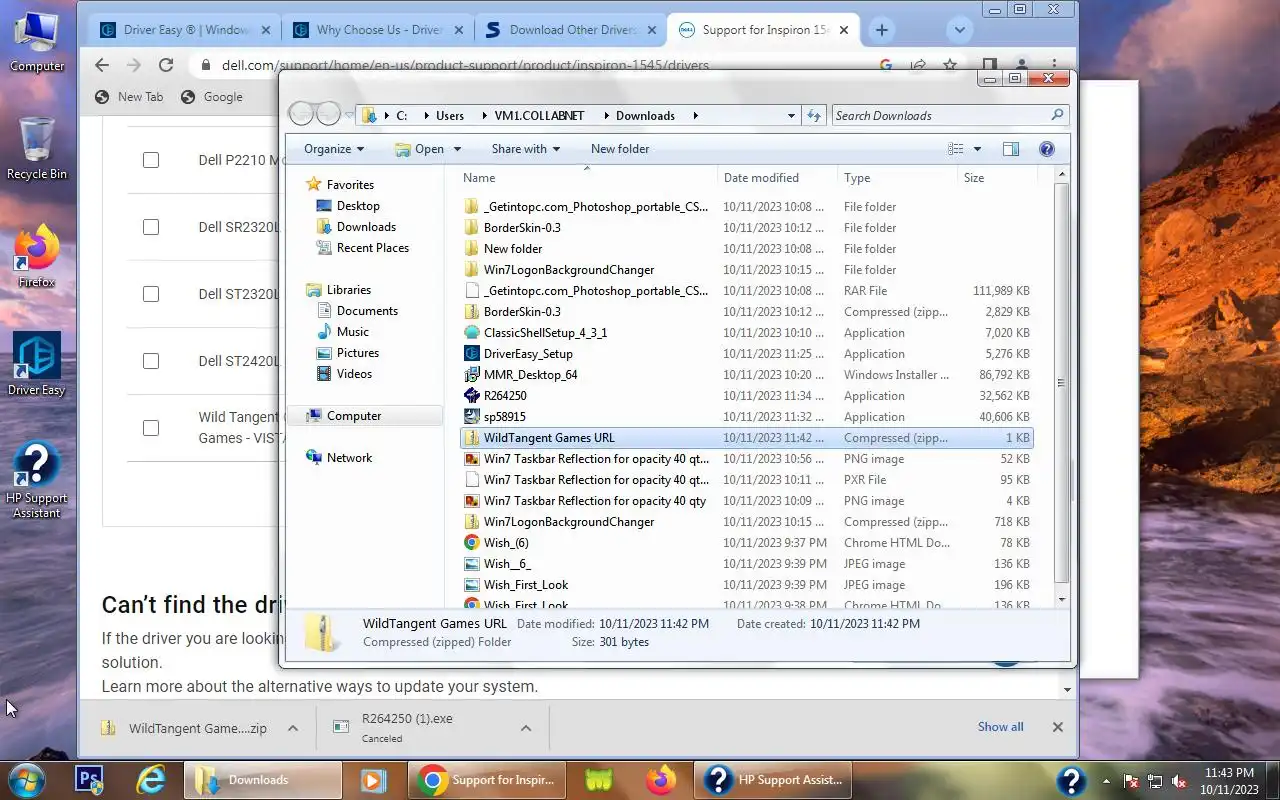Click the Search Downloads input field
The image size is (1280, 800).
point(940,116)
